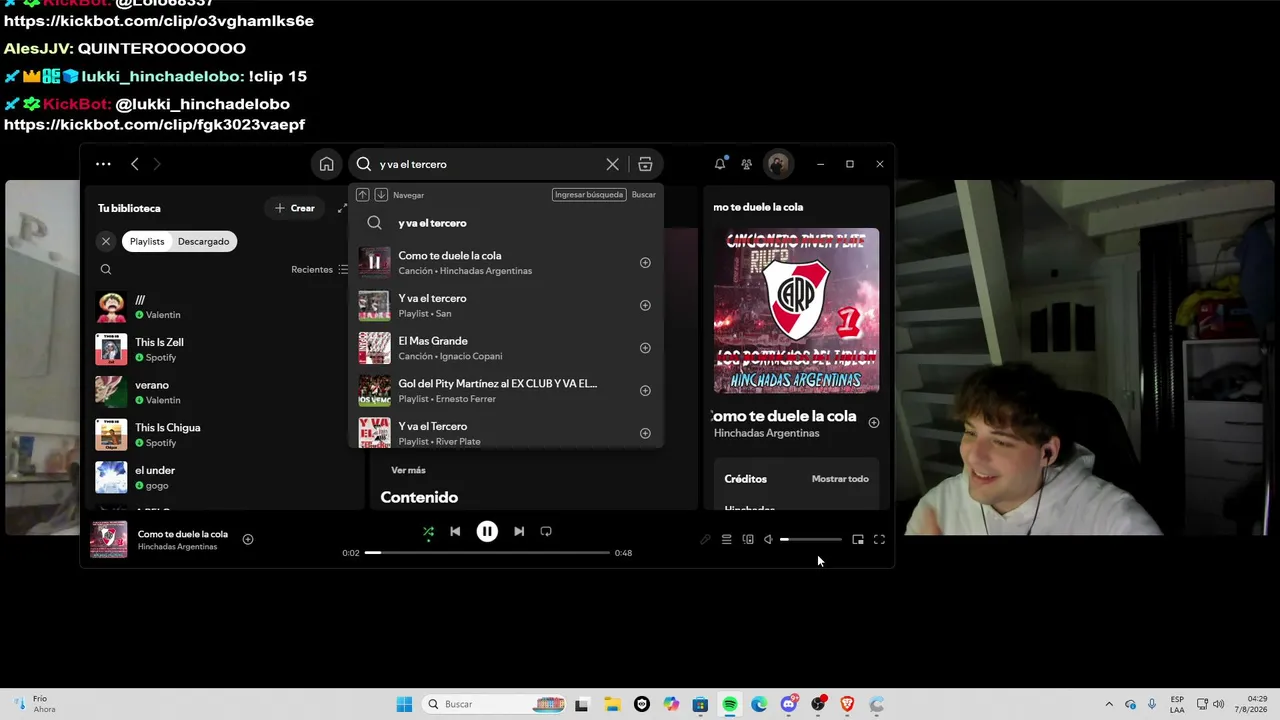Viewport: 1280px width, 720px height.
Task: Open the Windows Start menu
Action: click(404, 704)
